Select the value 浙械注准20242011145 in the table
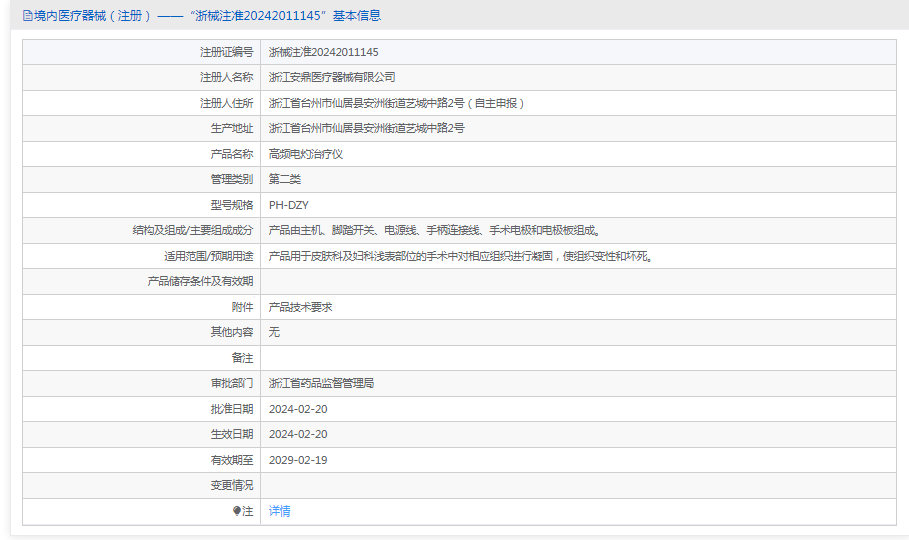Image resolution: width=909 pixels, height=540 pixels. coord(323,52)
